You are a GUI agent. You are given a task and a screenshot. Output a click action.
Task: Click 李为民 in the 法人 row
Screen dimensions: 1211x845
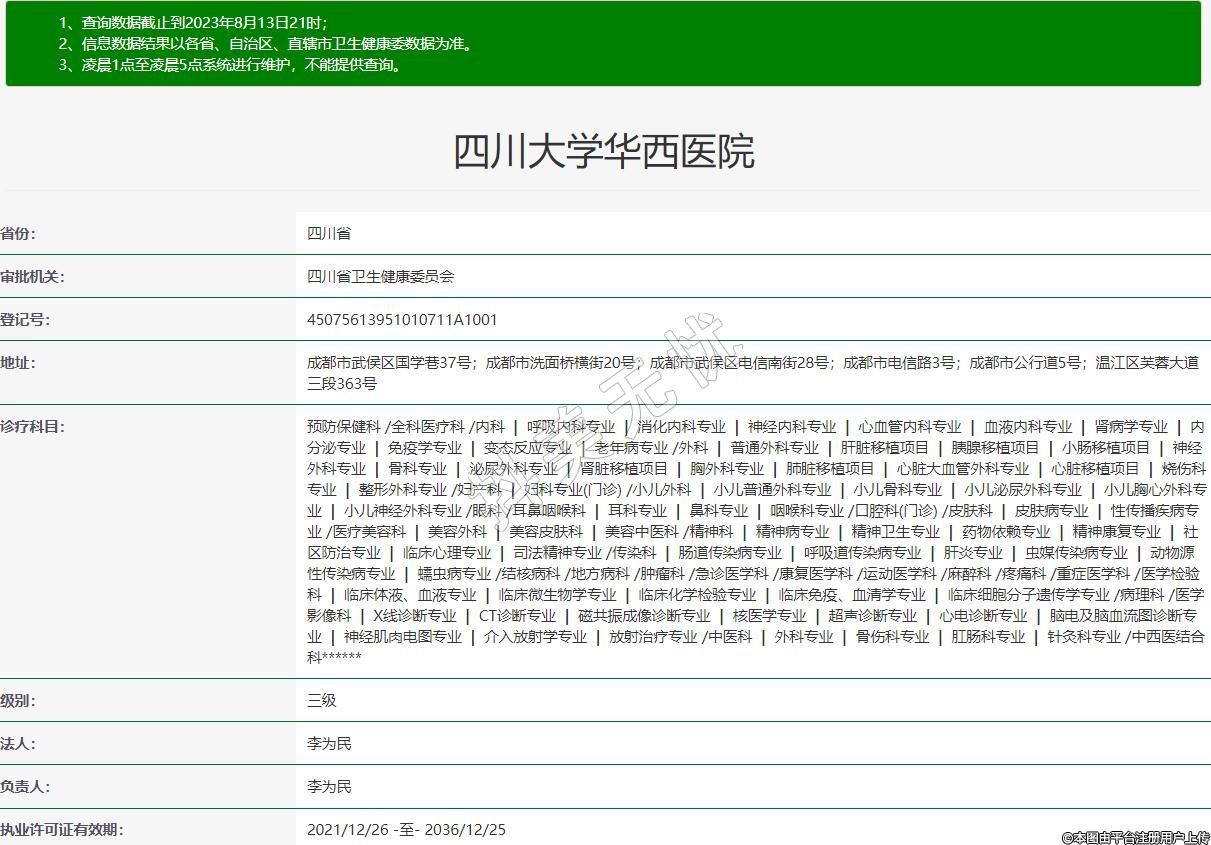point(329,744)
